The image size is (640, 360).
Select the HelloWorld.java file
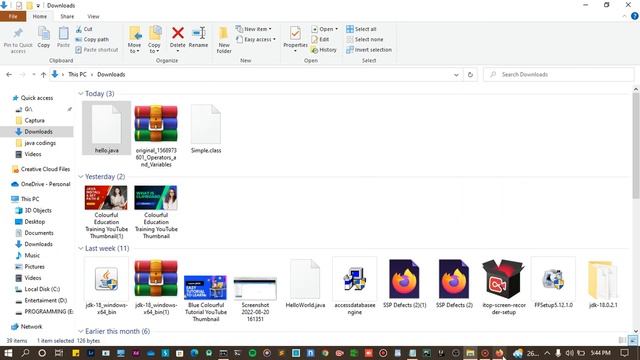[x=305, y=283]
